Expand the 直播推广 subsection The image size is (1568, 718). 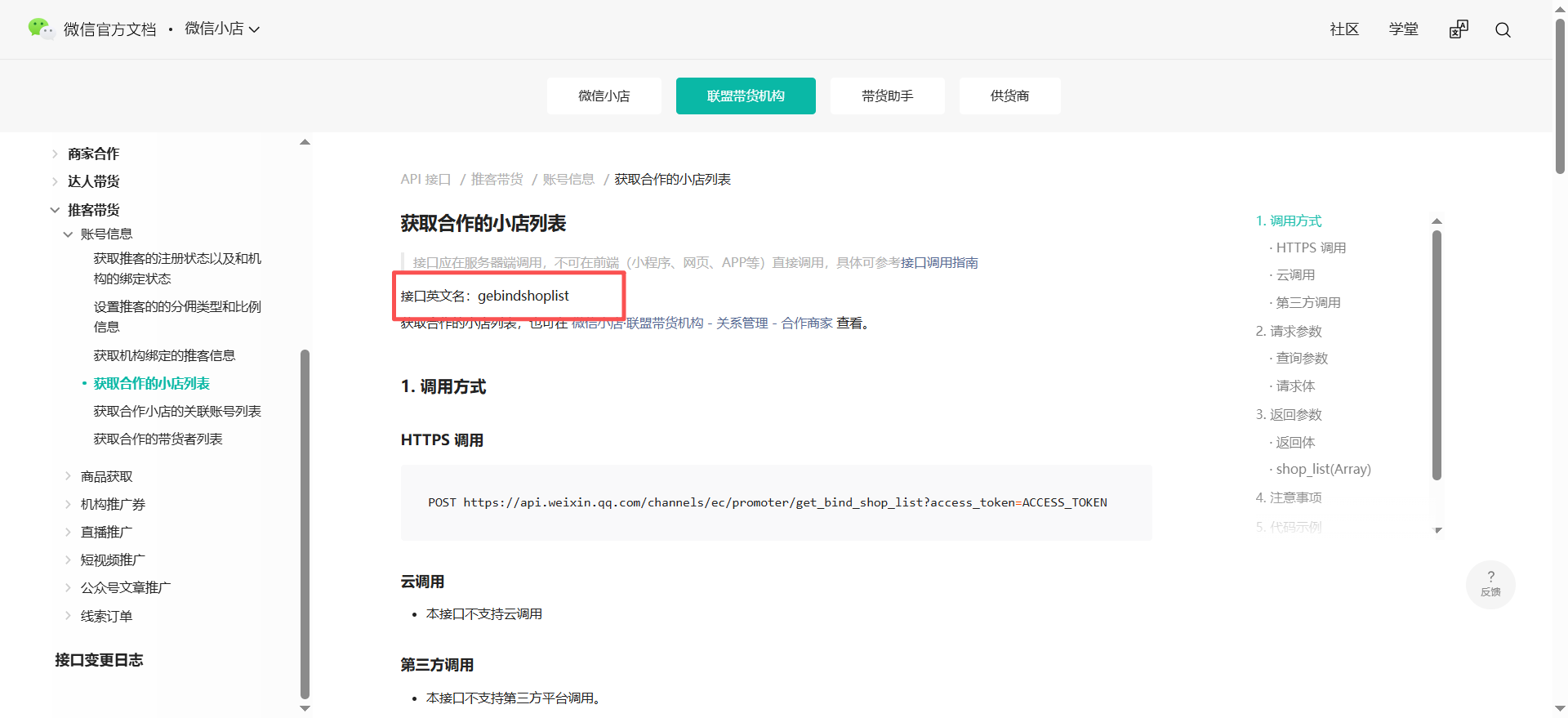(68, 532)
